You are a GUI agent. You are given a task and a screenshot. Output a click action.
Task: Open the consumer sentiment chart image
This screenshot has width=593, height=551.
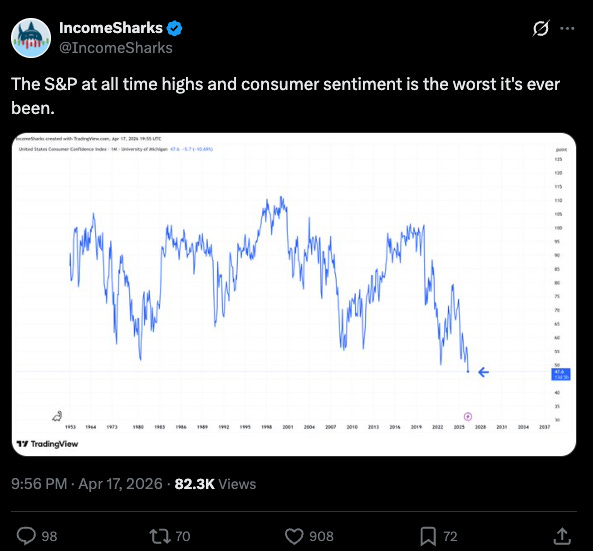tap(294, 294)
